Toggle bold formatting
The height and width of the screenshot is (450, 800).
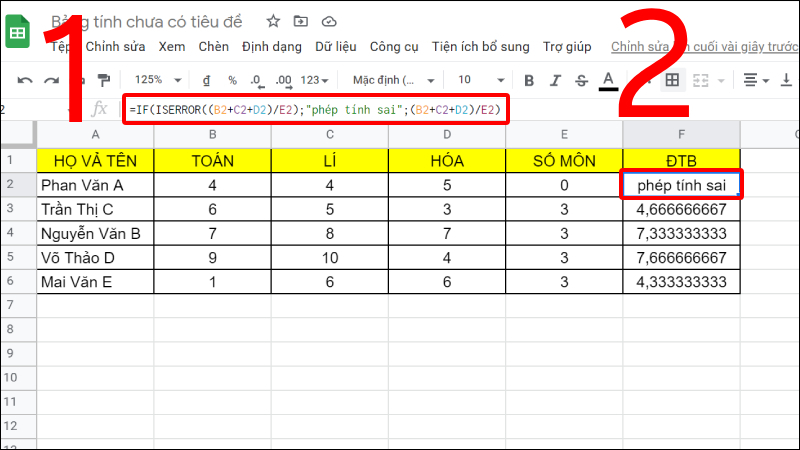point(530,80)
